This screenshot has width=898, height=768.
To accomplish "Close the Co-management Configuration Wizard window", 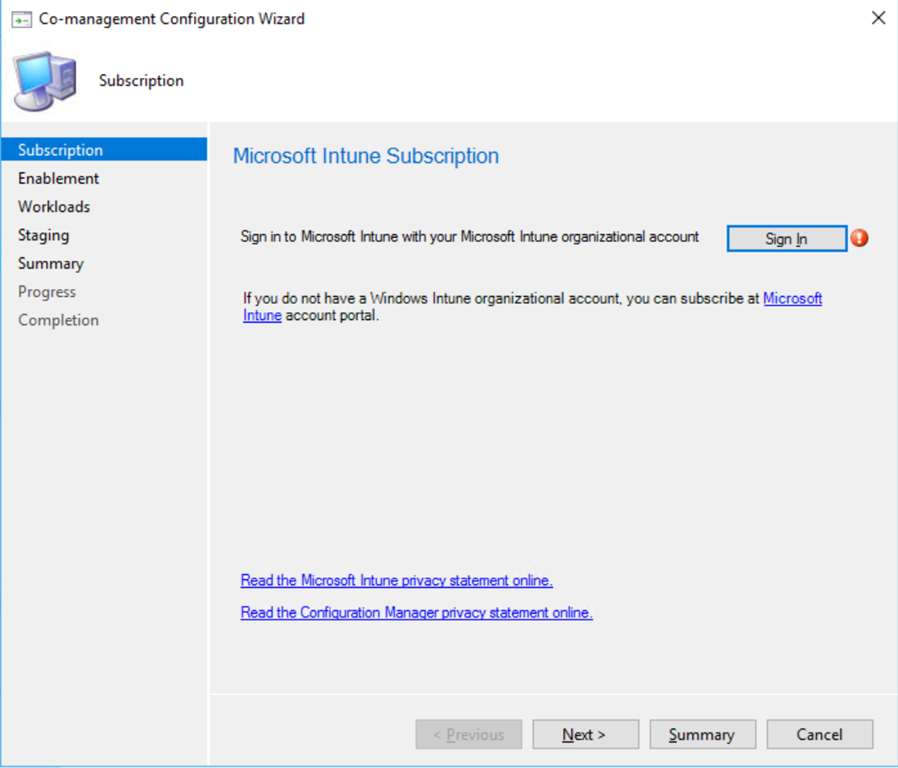I will tap(878, 18).
